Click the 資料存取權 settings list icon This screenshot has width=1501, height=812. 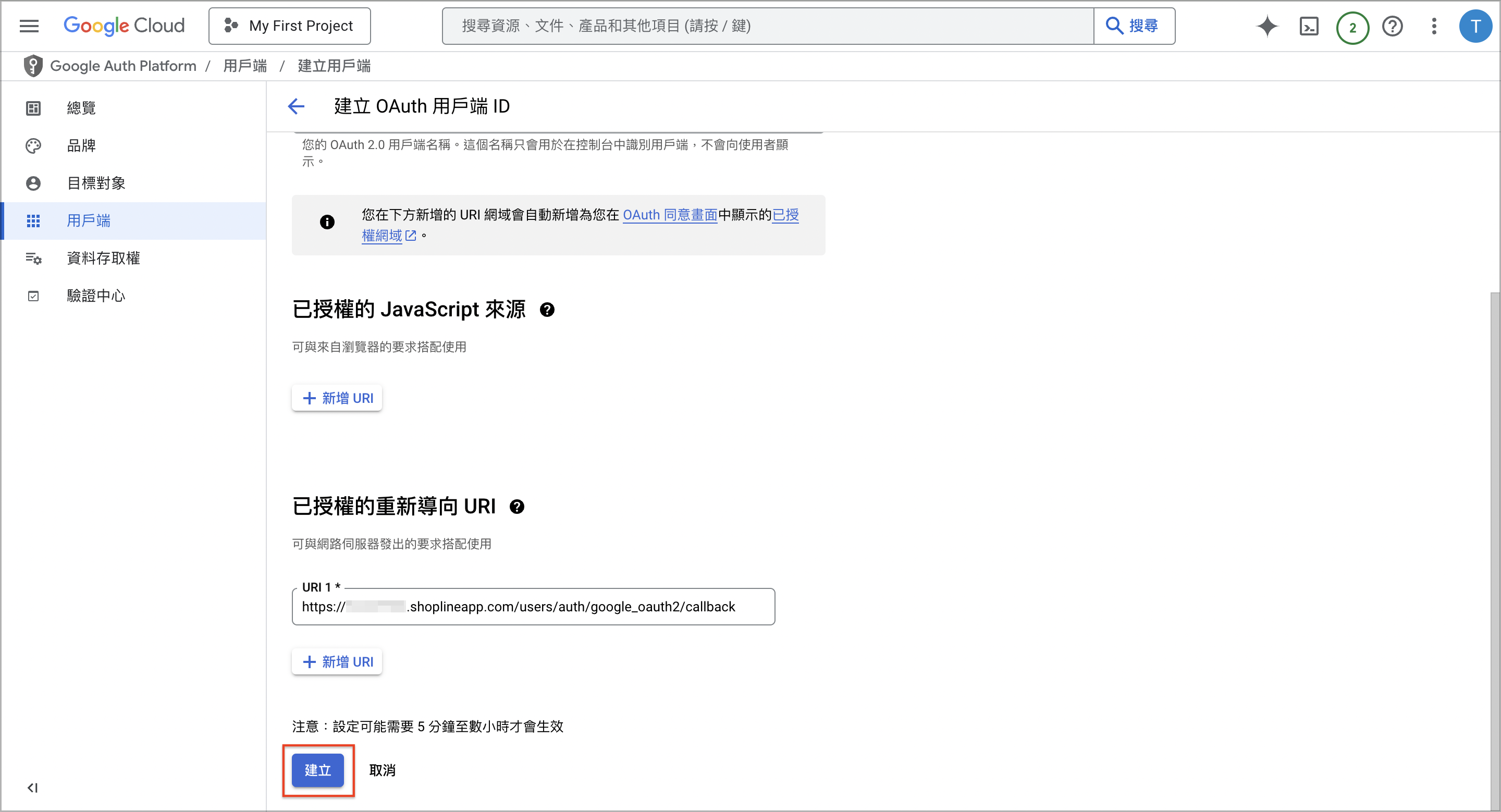(33, 259)
